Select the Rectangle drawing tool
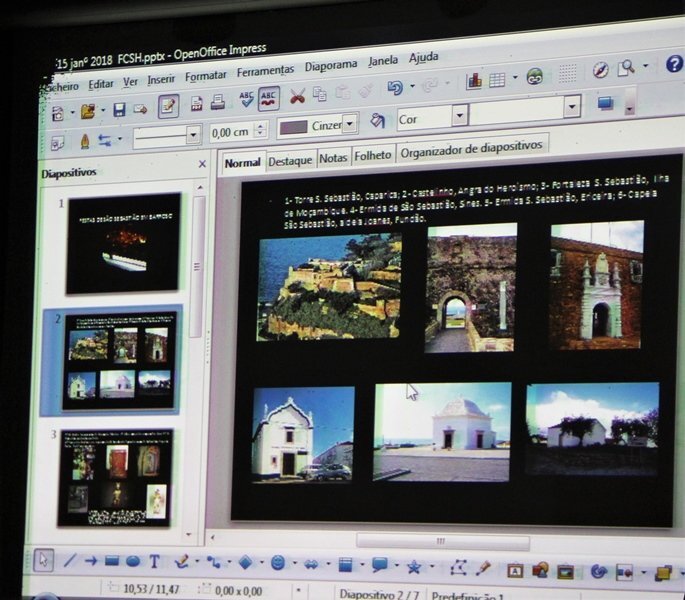Image resolution: width=685 pixels, height=600 pixels. tap(112, 561)
